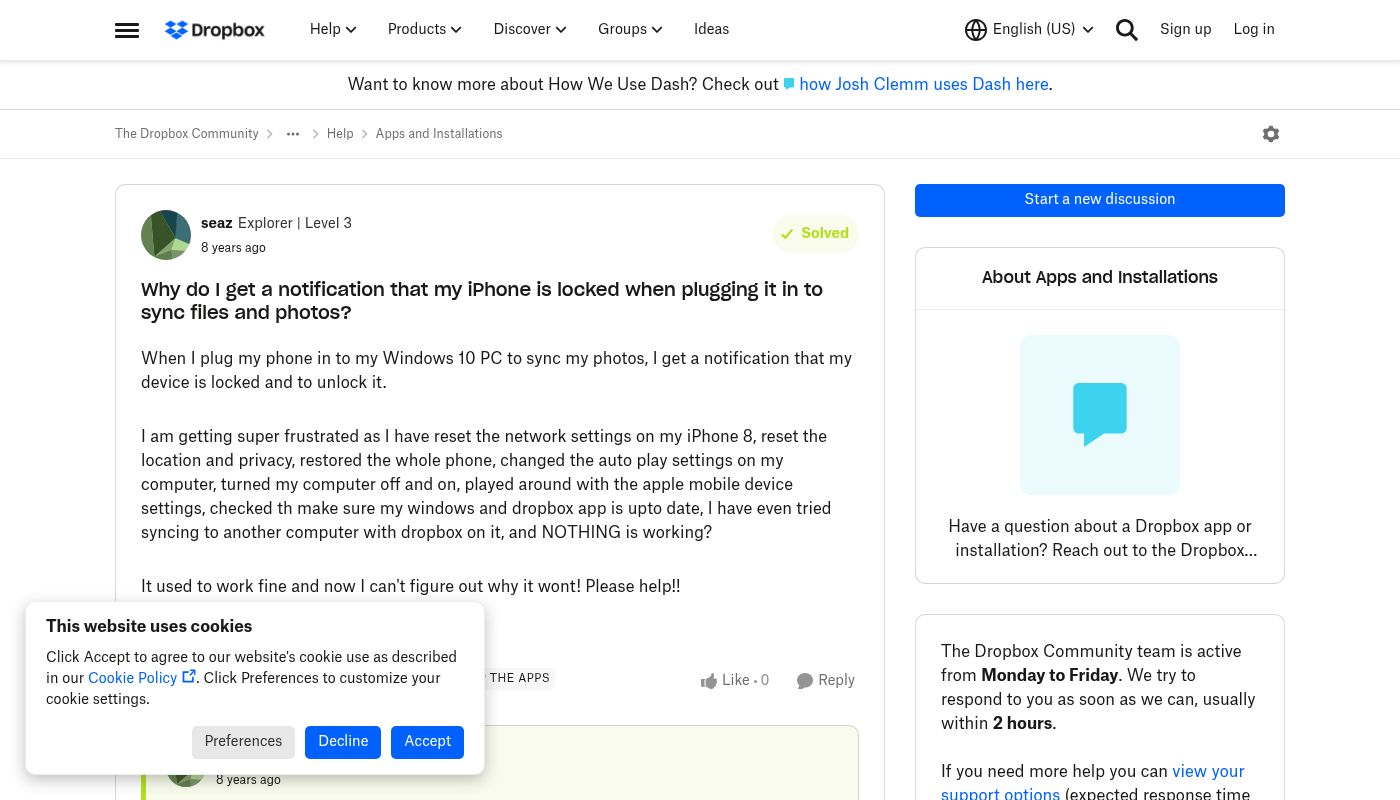Open cookie Preferences
This screenshot has width=1400, height=800.
click(x=243, y=742)
